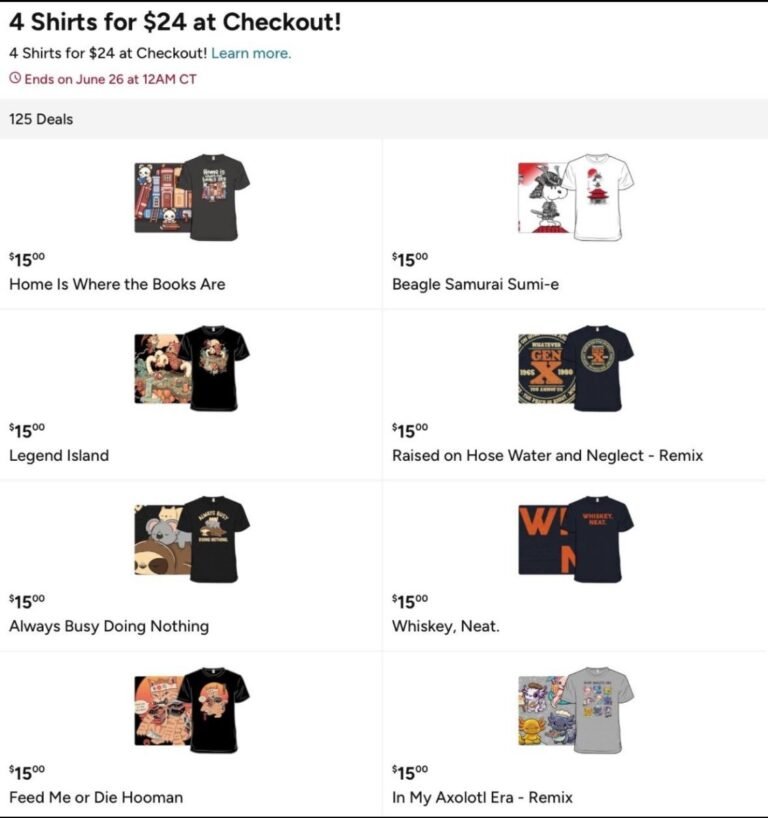Open Legend Island shirt thumbnail

pos(192,368)
